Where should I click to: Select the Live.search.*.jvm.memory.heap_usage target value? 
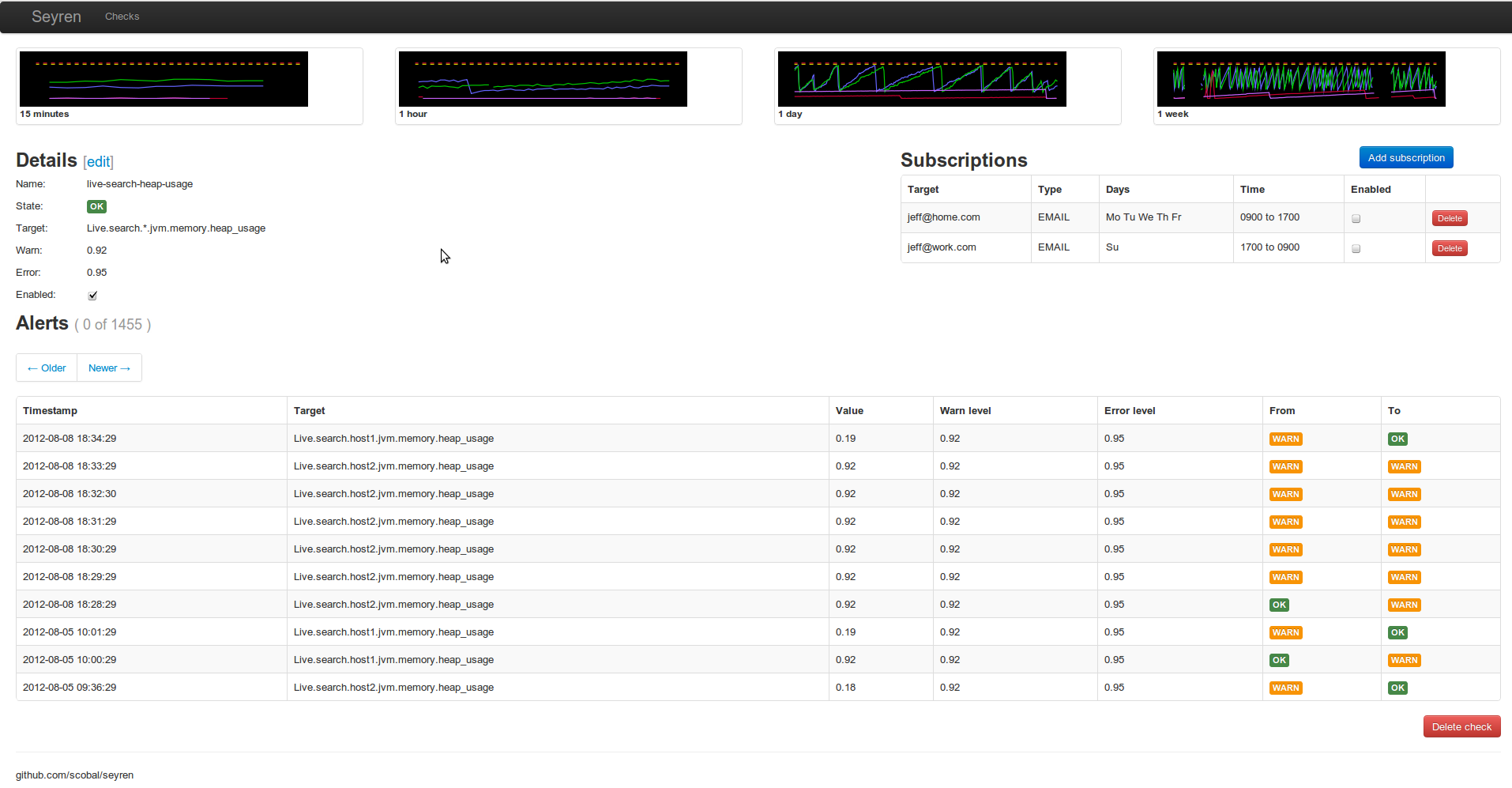coord(176,228)
